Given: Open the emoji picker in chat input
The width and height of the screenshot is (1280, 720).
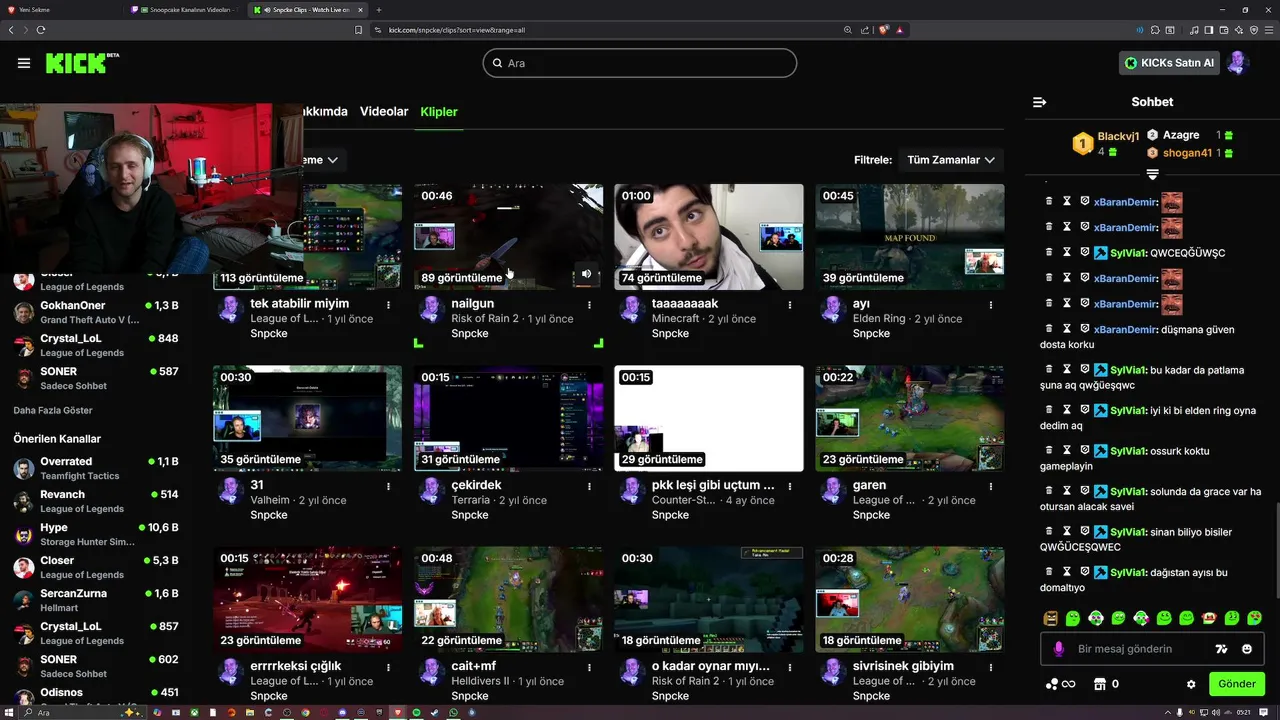Looking at the screenshot, I should pyautogui.click(x=1247, y=649).
